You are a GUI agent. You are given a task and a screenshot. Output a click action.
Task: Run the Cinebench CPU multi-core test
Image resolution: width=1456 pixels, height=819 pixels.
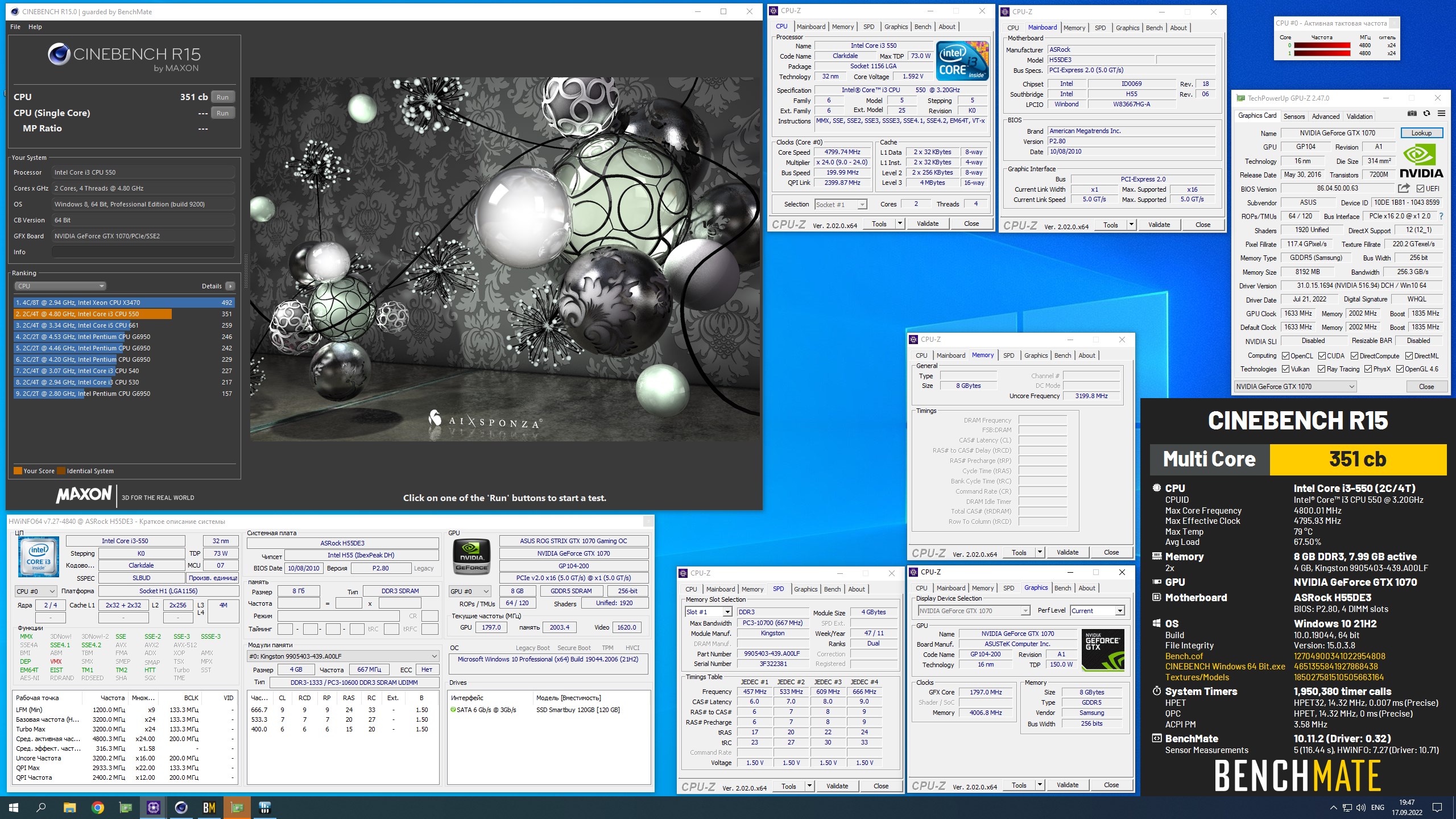click(222, 97)
